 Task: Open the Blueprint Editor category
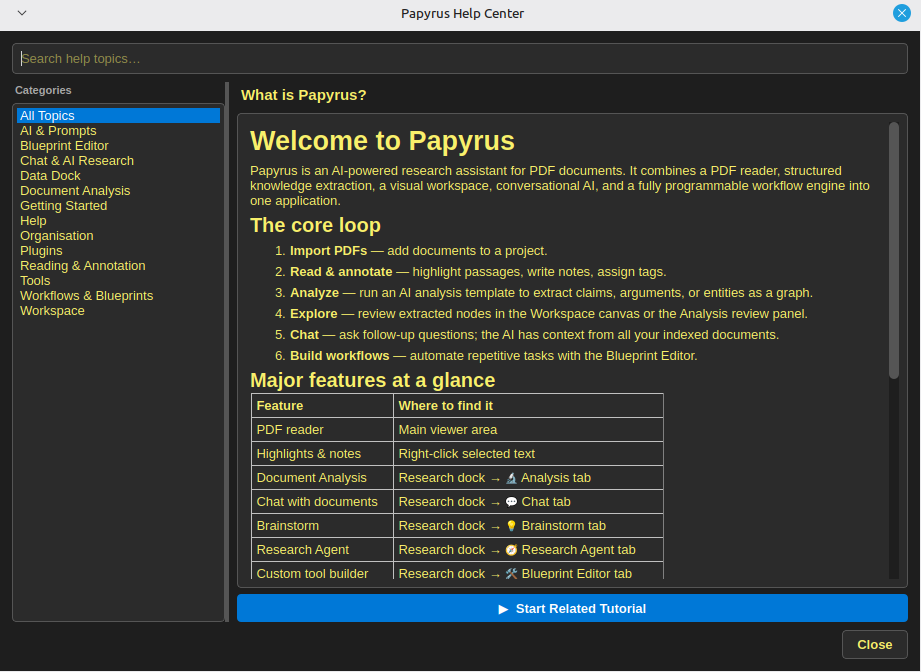tap(119, 146)
